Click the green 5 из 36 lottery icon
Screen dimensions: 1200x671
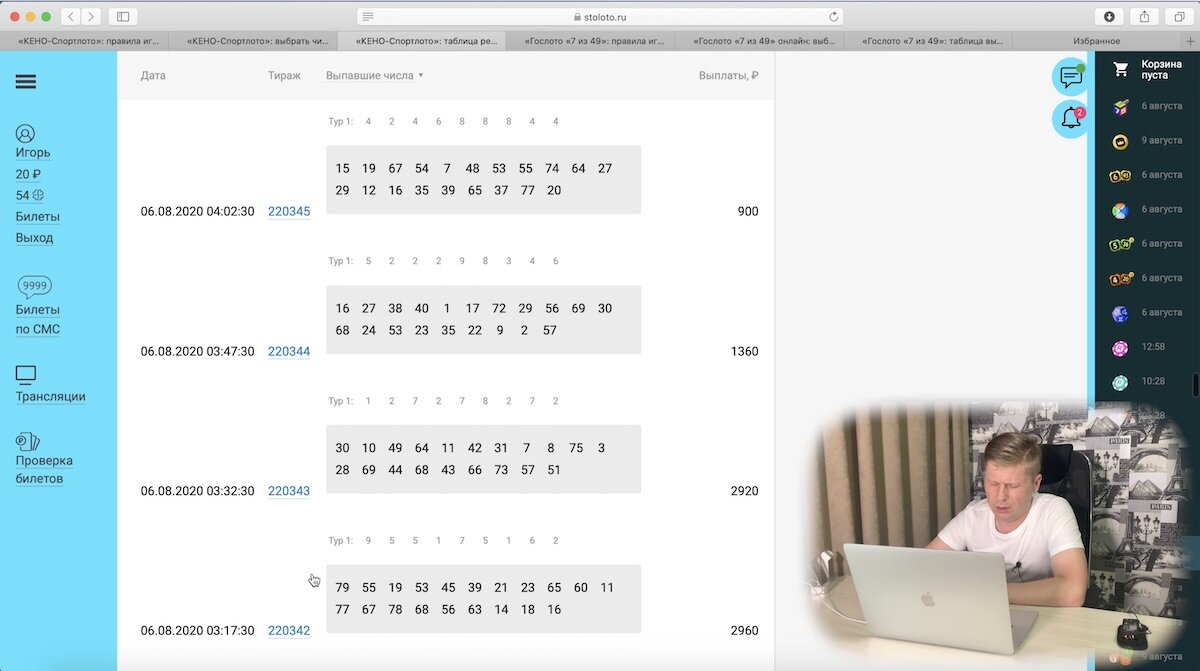pos(1121,244)
